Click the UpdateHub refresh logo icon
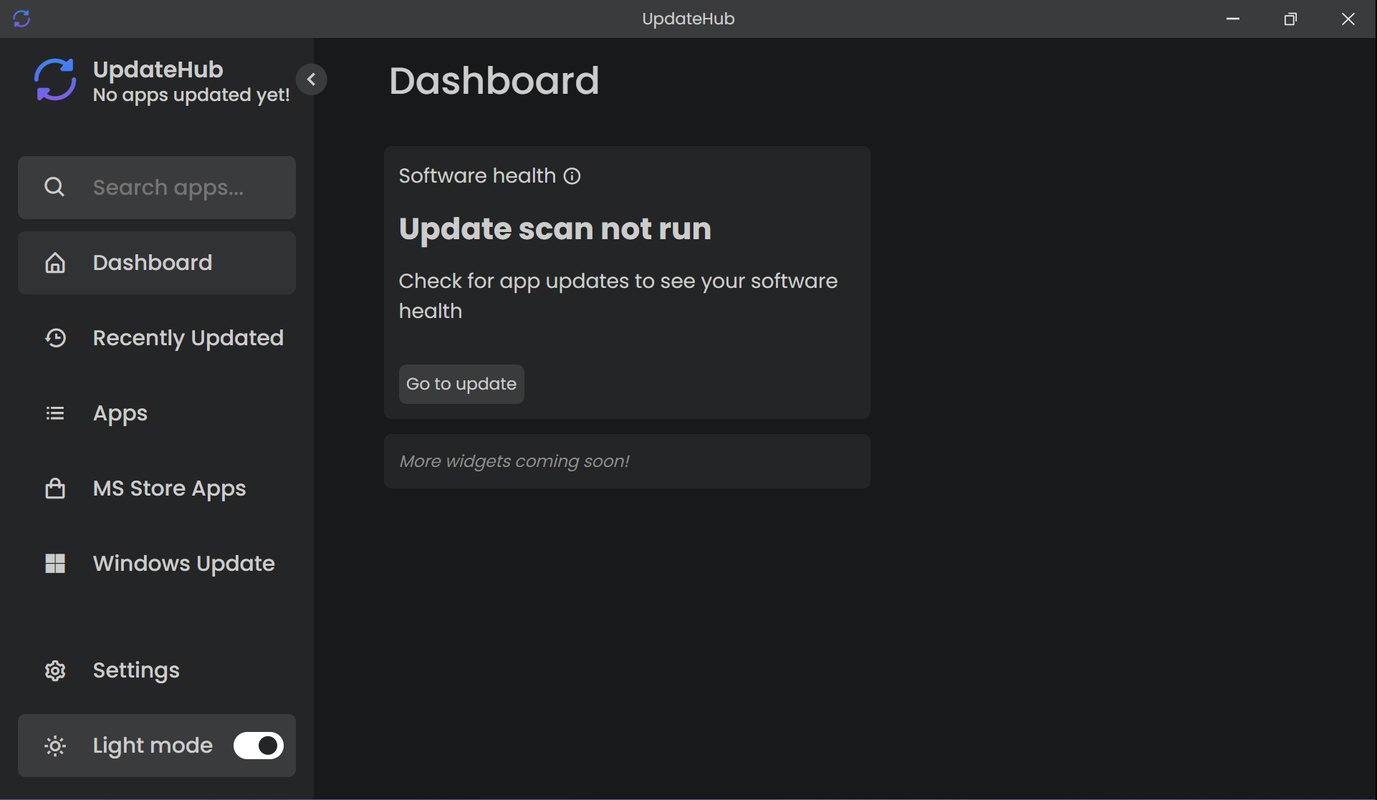This screenshot has width=1377, height=800. [x=52, y=79]
